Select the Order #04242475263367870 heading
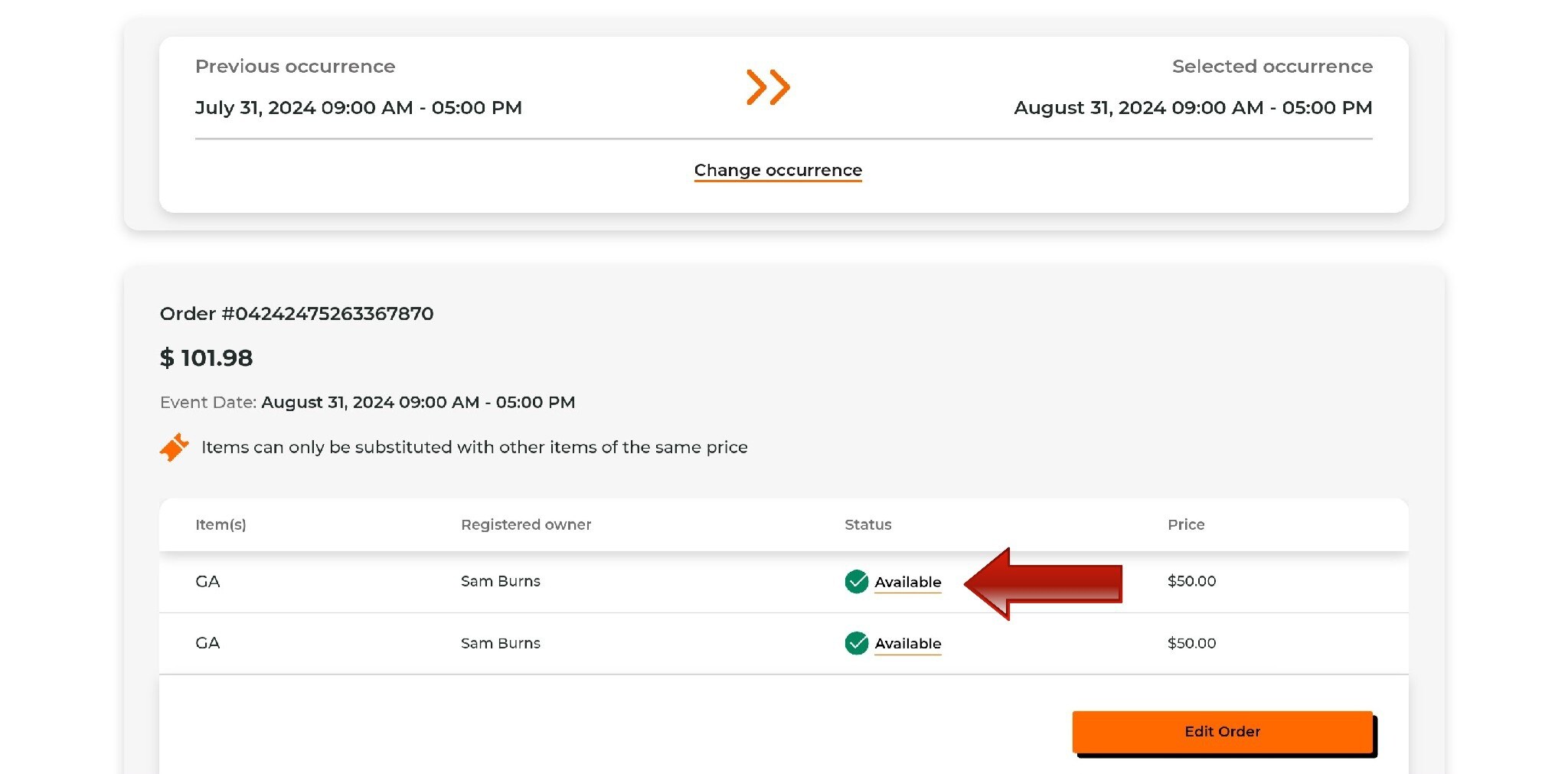This screenshot has width=1568, height=774. [x=296, y=314]
